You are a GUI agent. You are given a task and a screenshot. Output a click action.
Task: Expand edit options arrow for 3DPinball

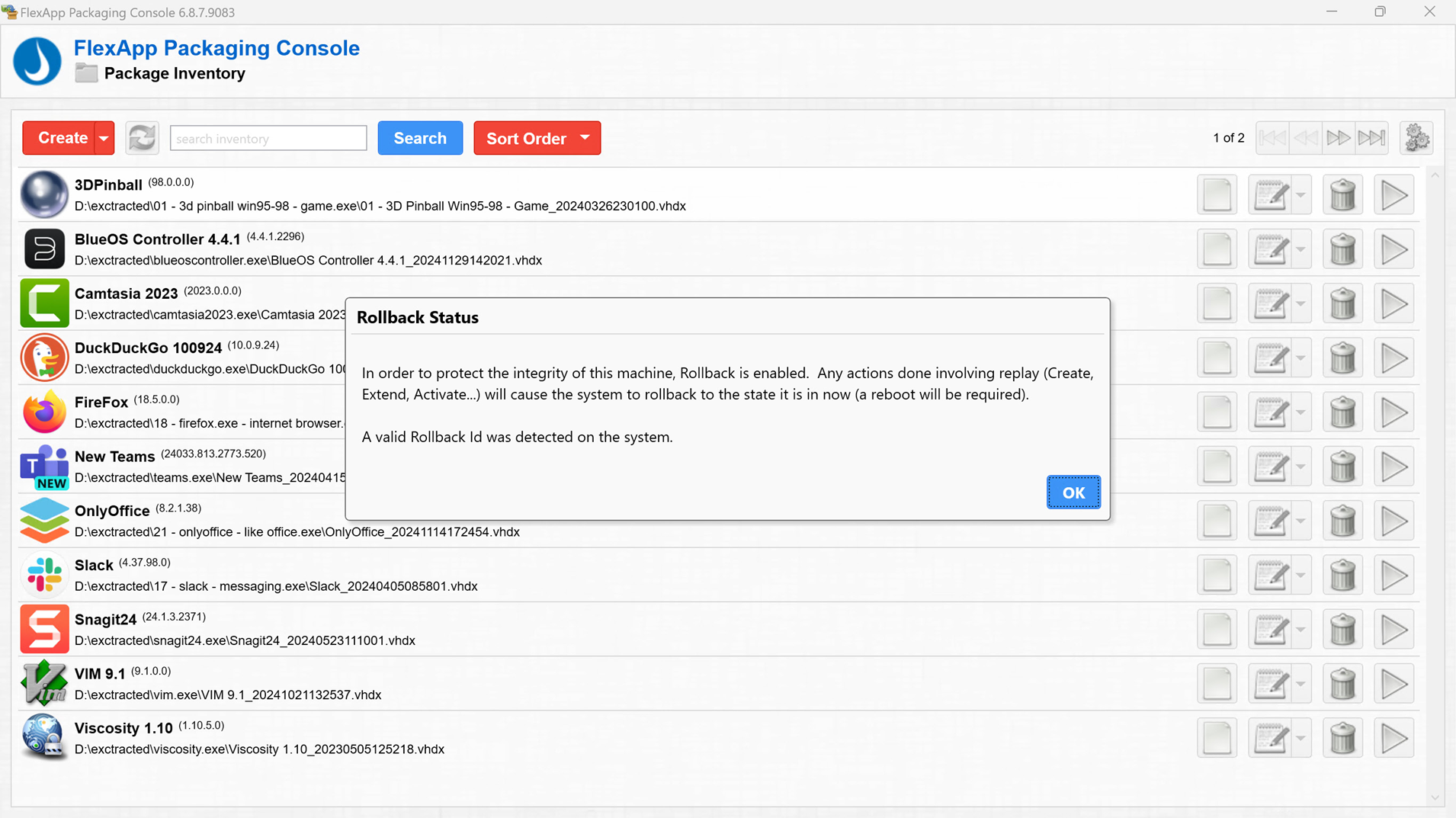click(1301, 195)
